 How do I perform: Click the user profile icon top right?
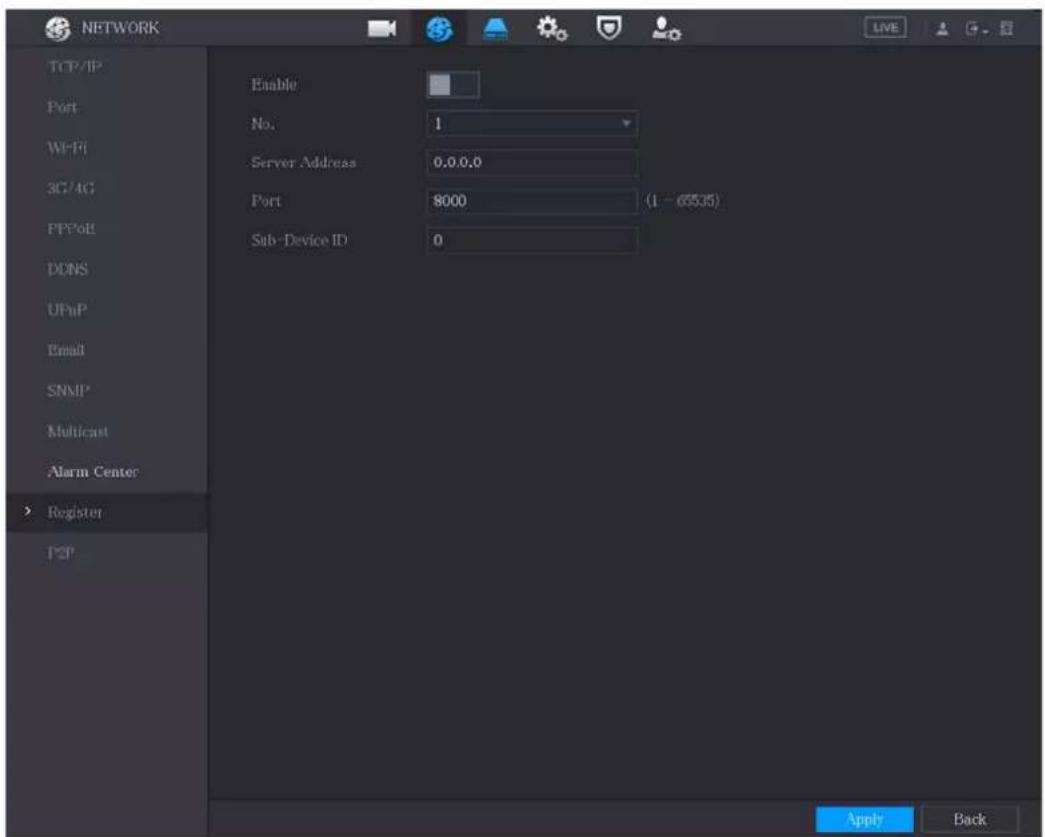coord(942,29)
